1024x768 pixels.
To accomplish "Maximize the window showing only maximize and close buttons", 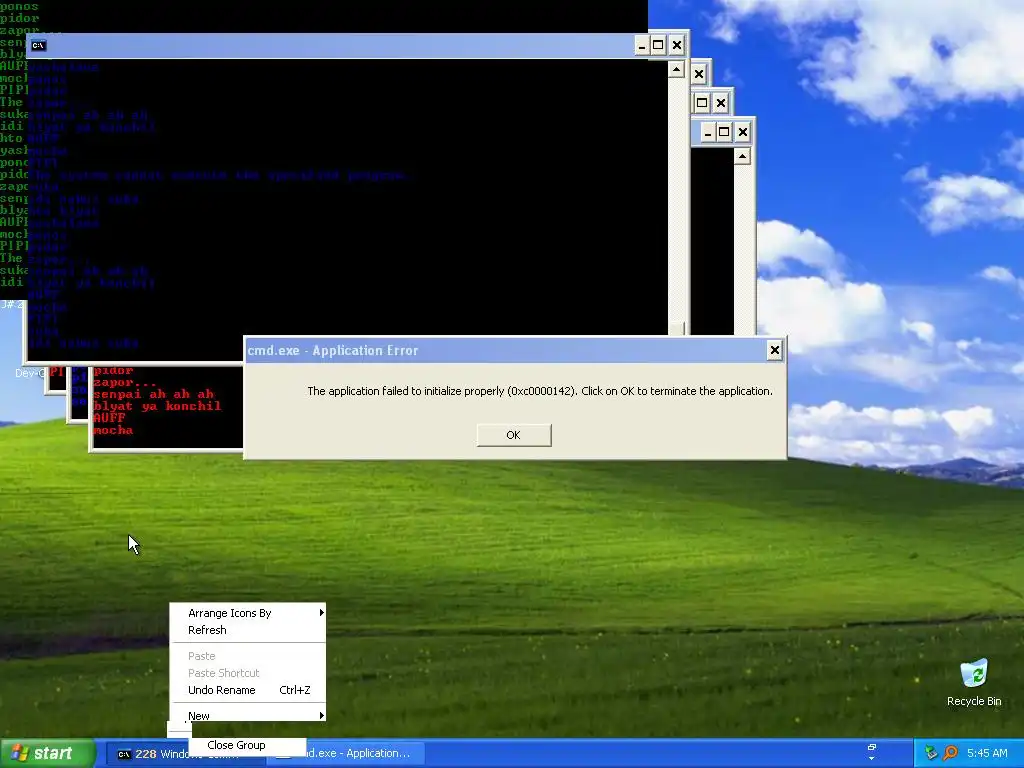I will pos(702,103).
